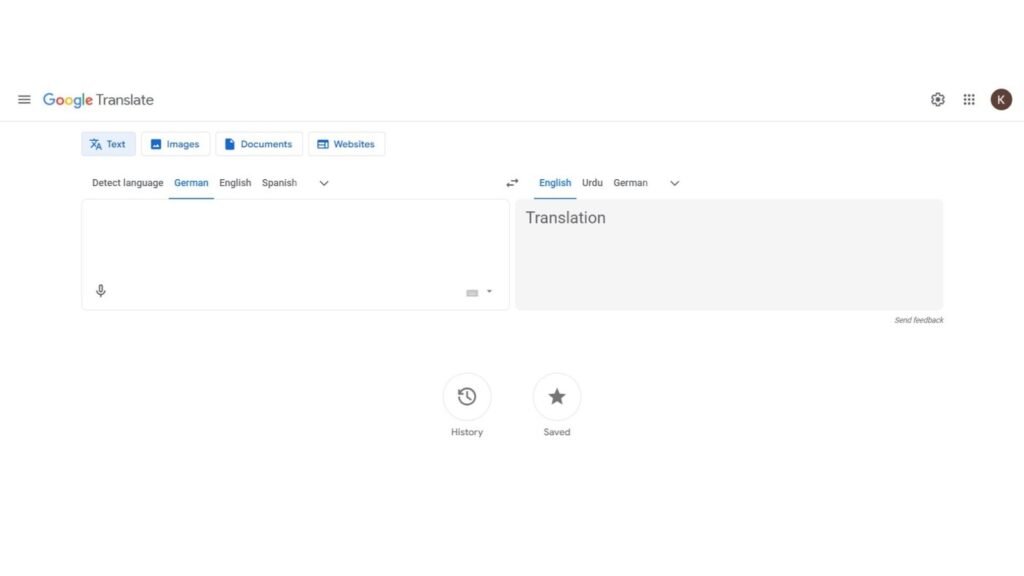Select English as target language
The width and height of the screenshot is (1024, 576).
click(x=555, y=183)
